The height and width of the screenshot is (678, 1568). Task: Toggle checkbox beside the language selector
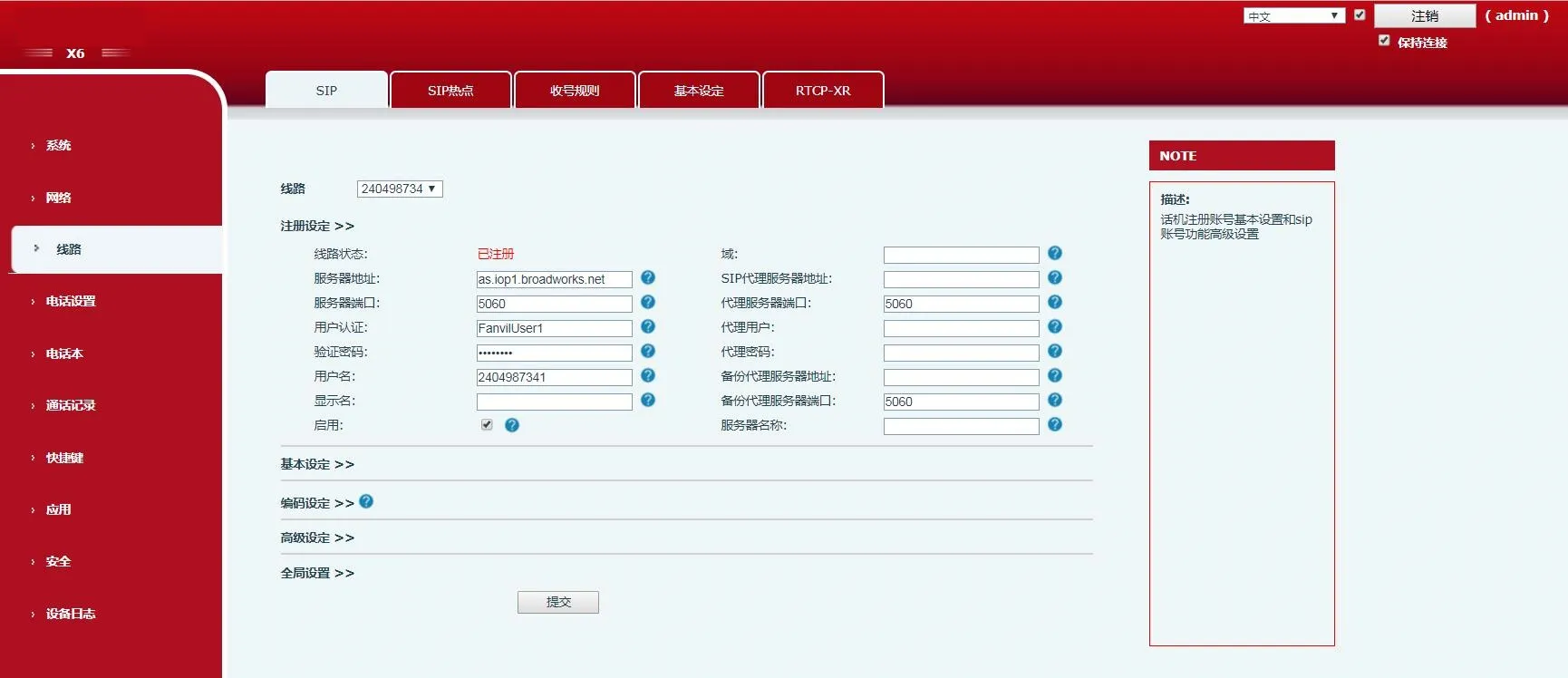click(x=1360, y=15)
